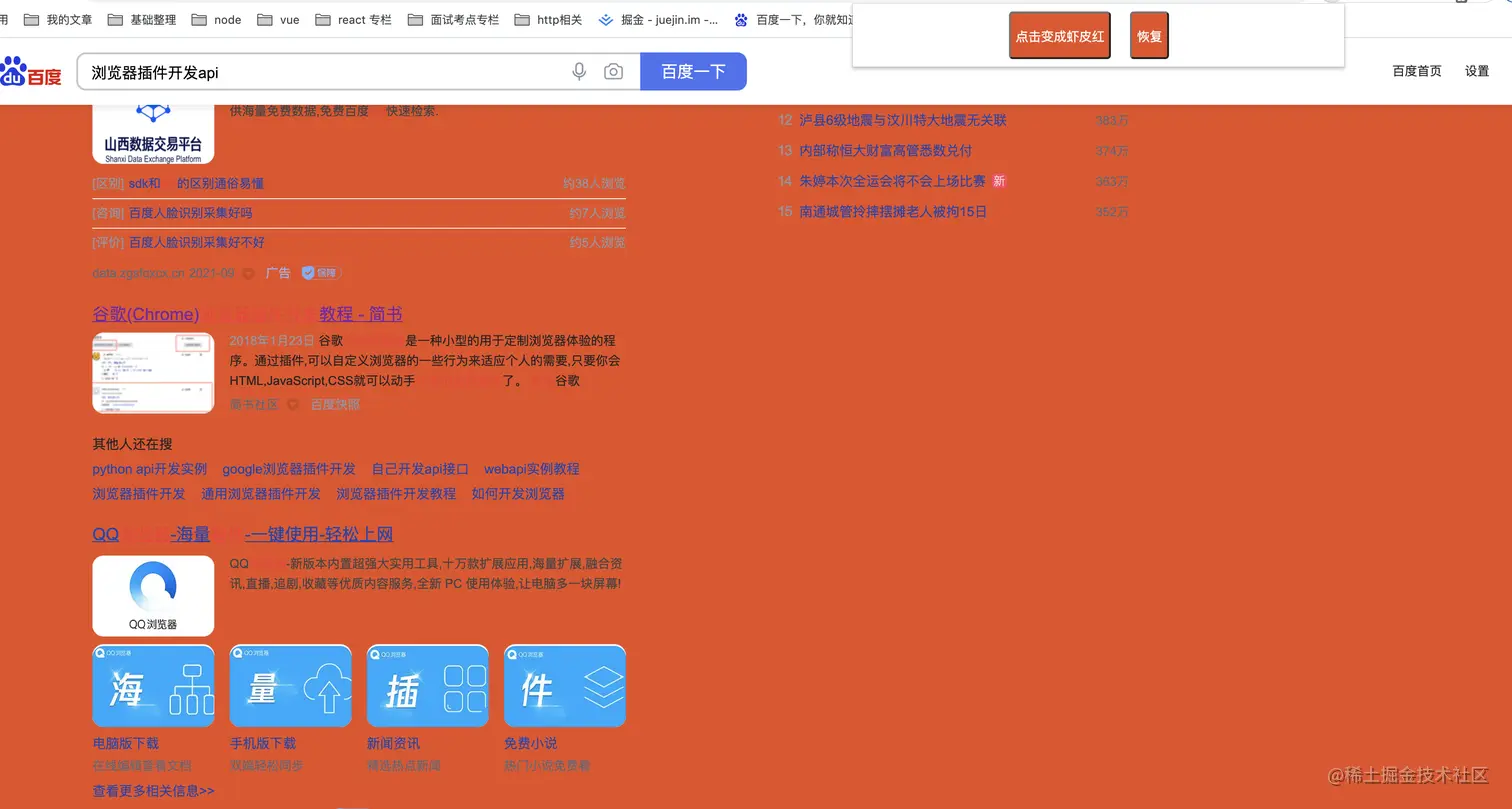The image size is (1512, 809).
Task: Click the 件 layers tile image
Action: pyautogui.click(x=564, y=686)
